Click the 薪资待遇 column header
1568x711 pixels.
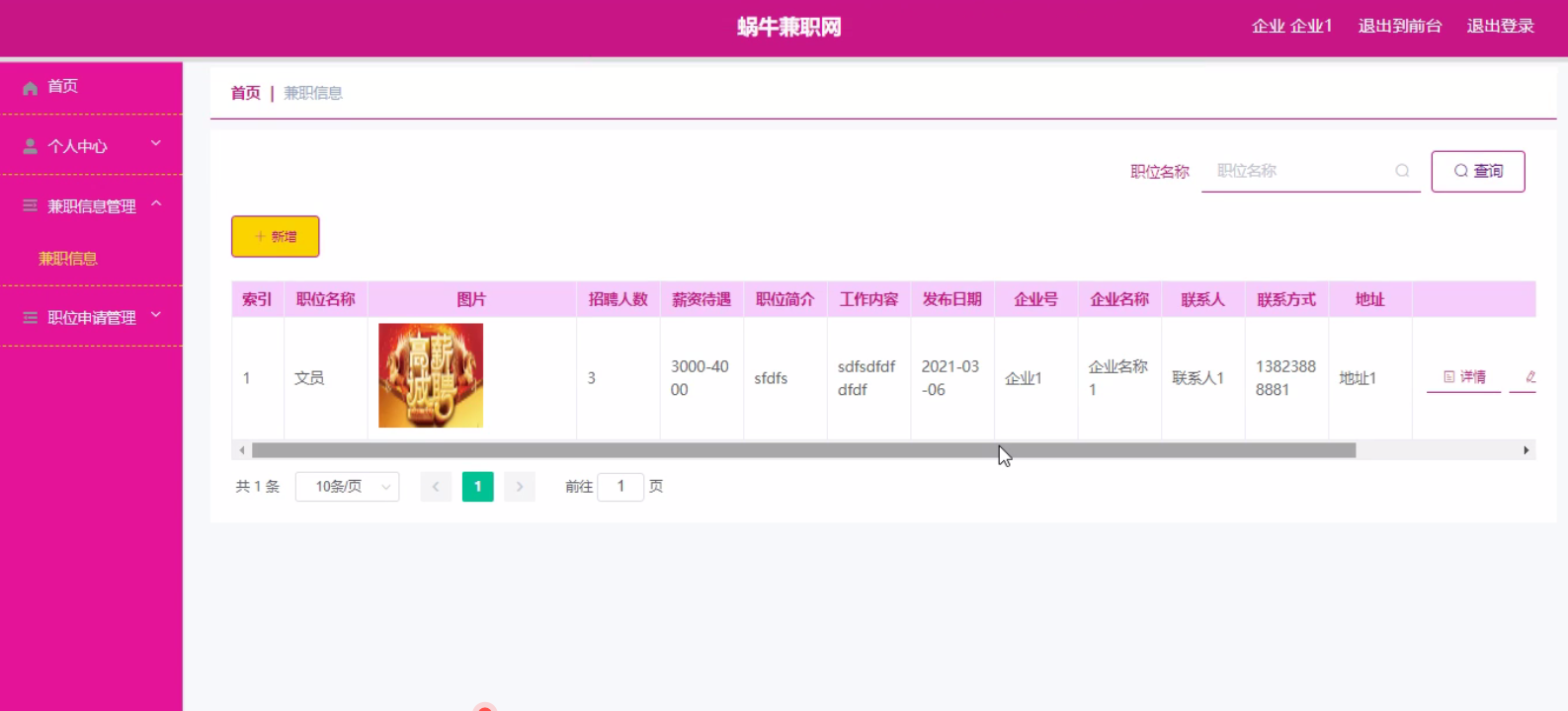coord(701,299)
